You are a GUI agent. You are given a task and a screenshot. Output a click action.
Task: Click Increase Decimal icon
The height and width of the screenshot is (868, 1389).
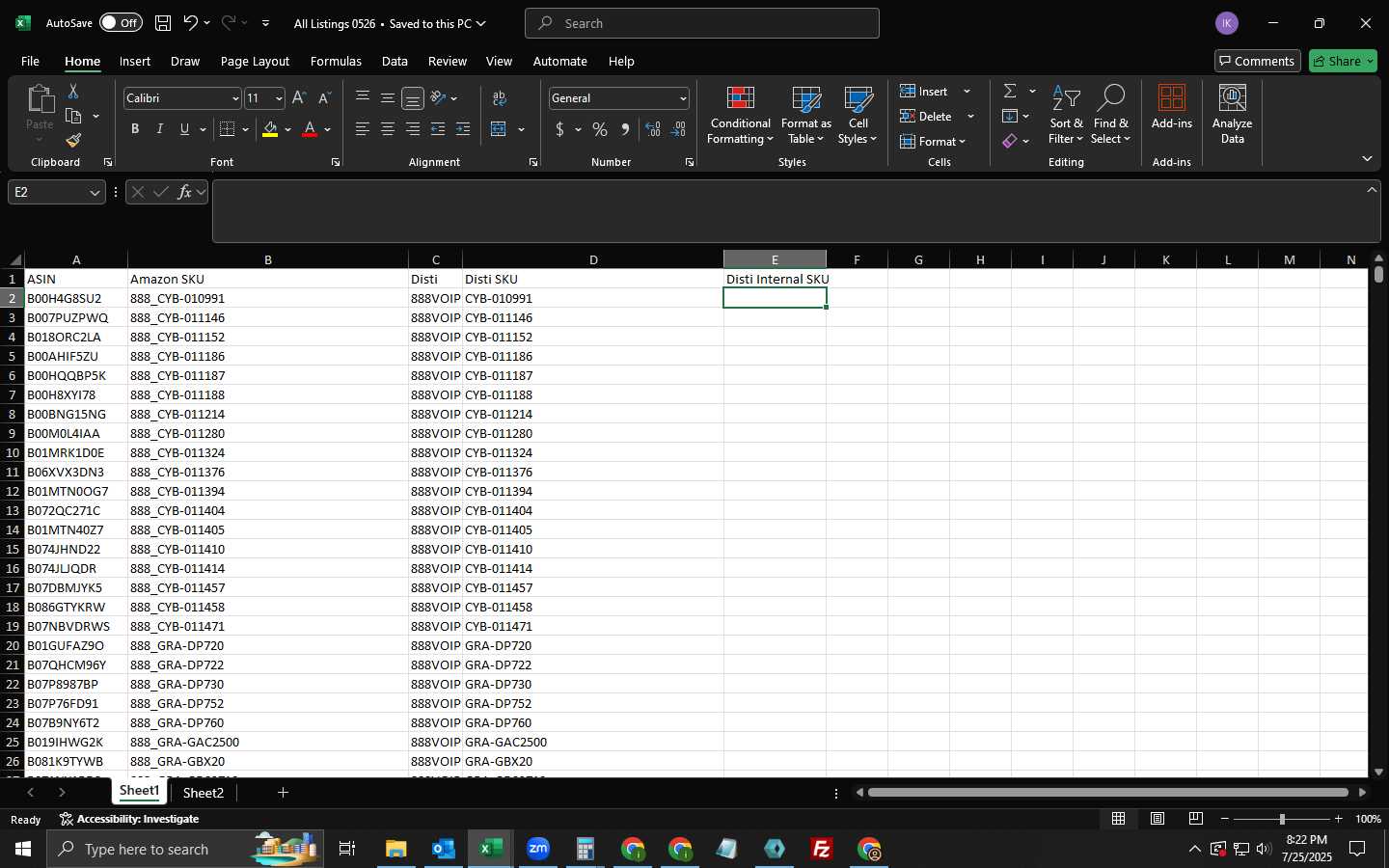[653, 129]
